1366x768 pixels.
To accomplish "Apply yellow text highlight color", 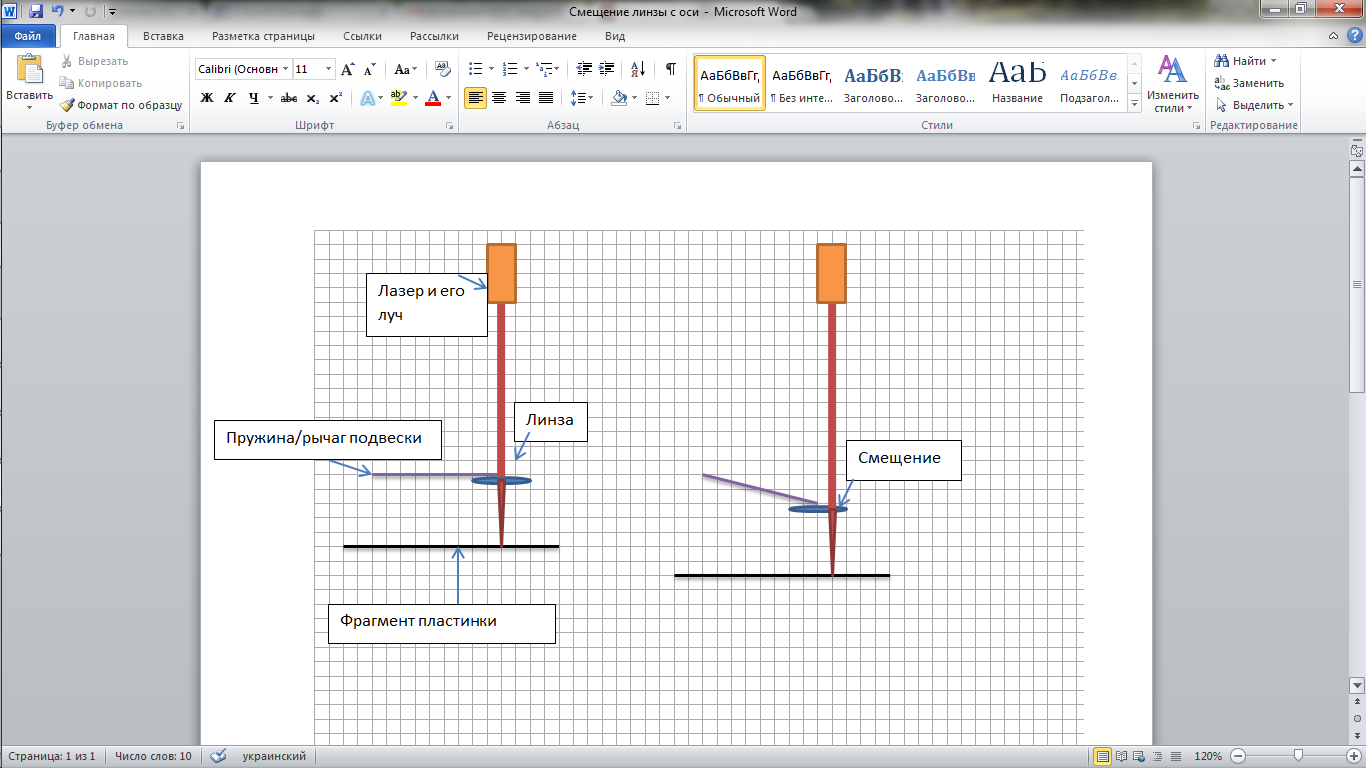I will coord(397,98).
